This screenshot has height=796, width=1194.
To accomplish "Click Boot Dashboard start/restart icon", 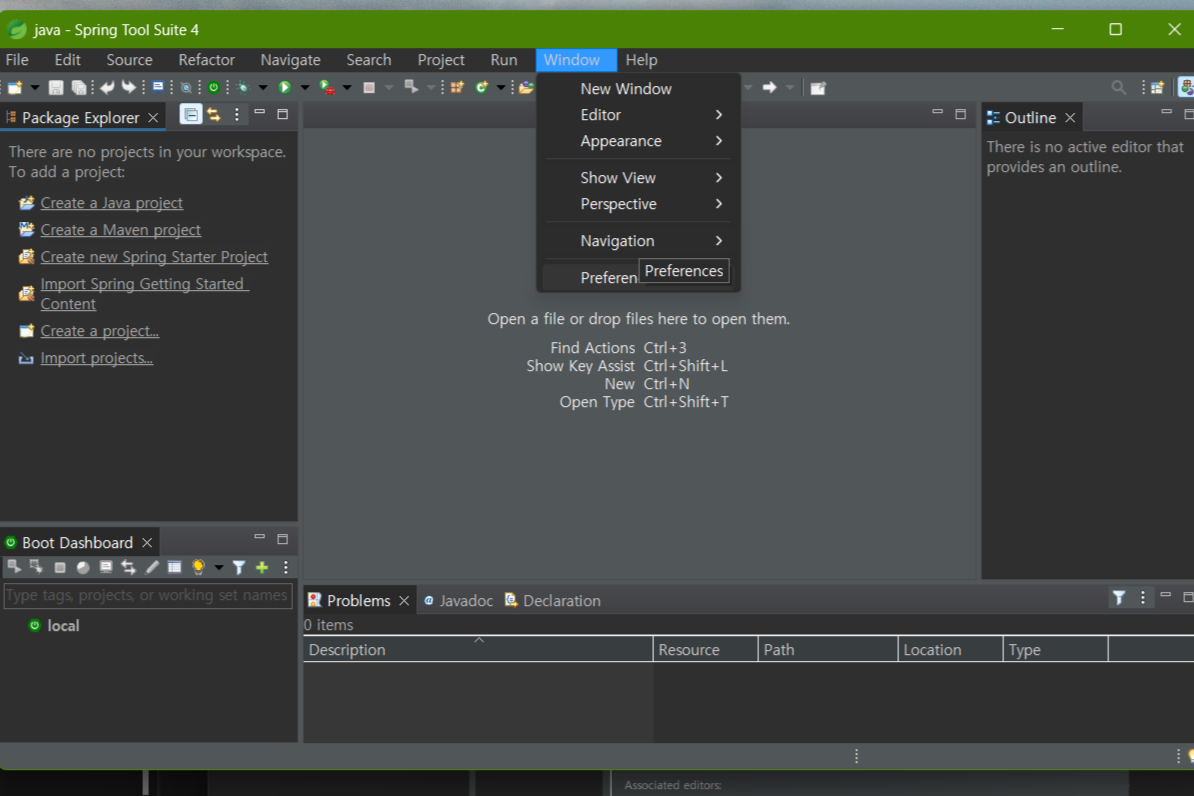I will point(14,566).
